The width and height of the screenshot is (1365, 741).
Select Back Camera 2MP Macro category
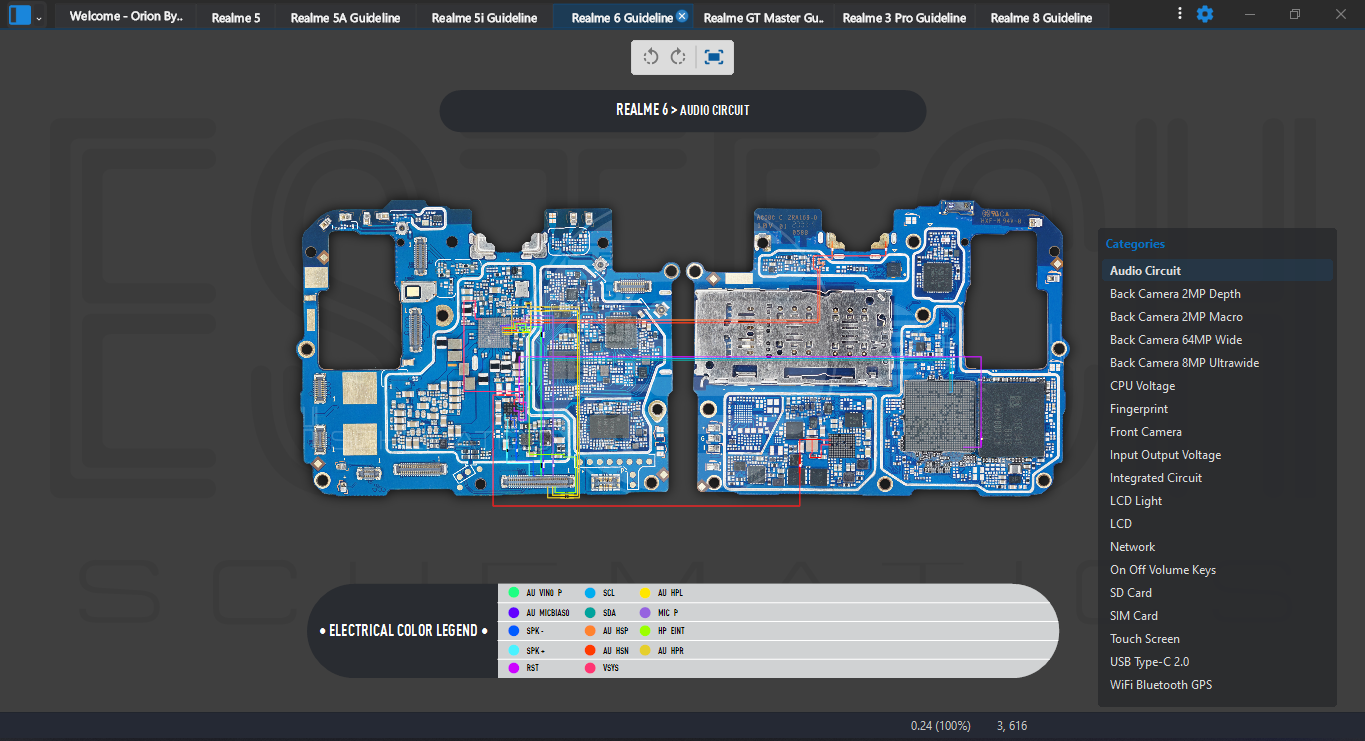(x=1217, y=317)
